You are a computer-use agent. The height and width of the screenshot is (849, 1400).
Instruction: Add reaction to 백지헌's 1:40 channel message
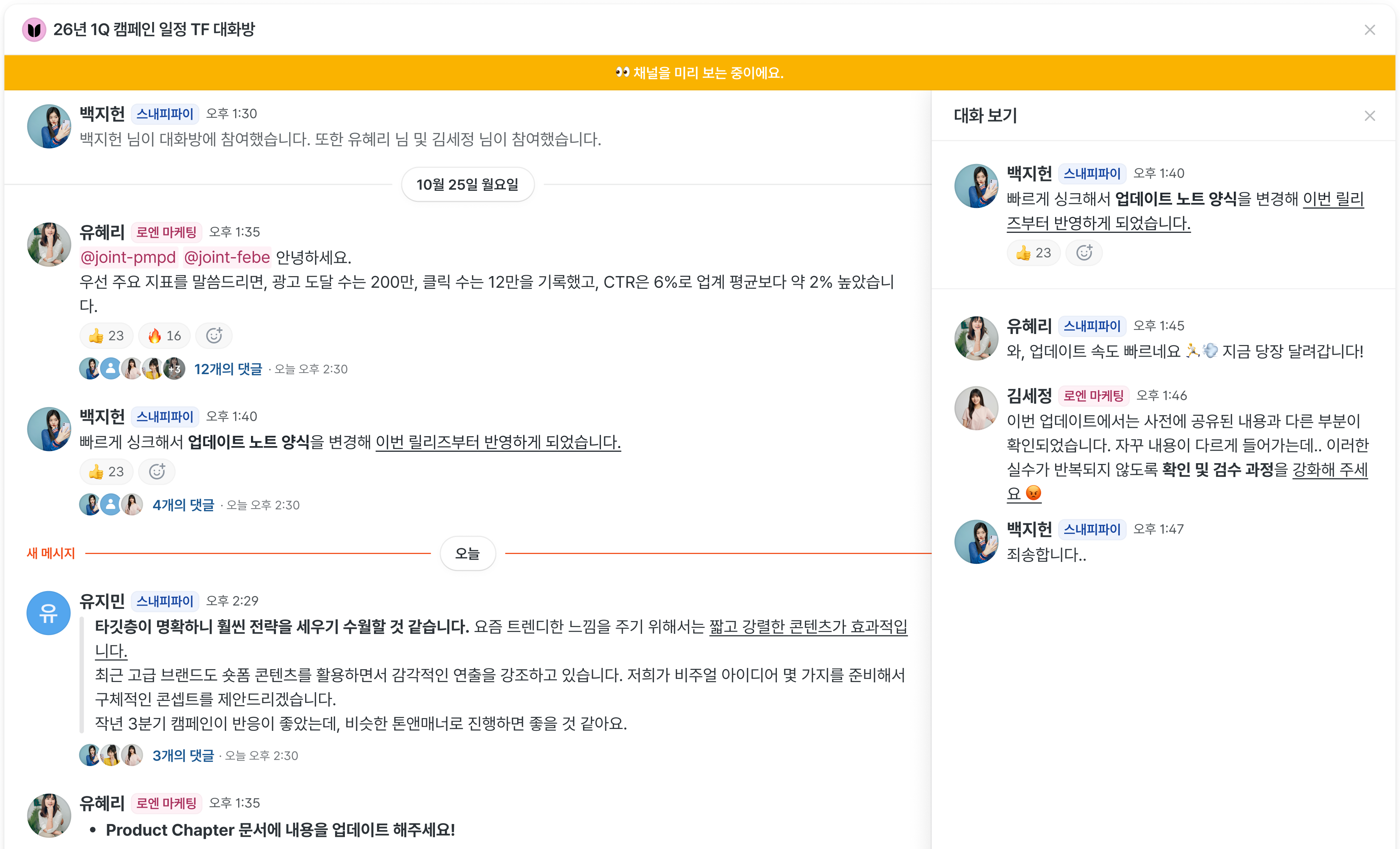tap(157, 472)
